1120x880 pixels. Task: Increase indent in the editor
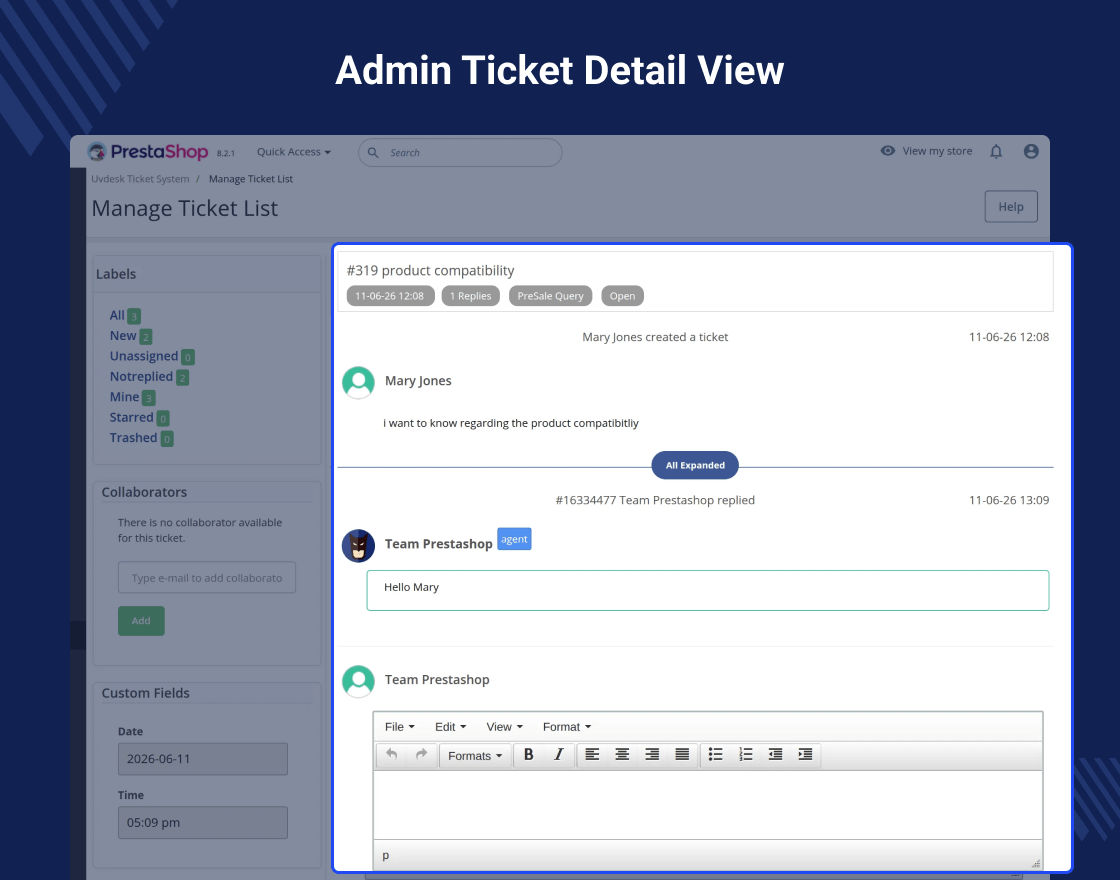pos(806,754)
